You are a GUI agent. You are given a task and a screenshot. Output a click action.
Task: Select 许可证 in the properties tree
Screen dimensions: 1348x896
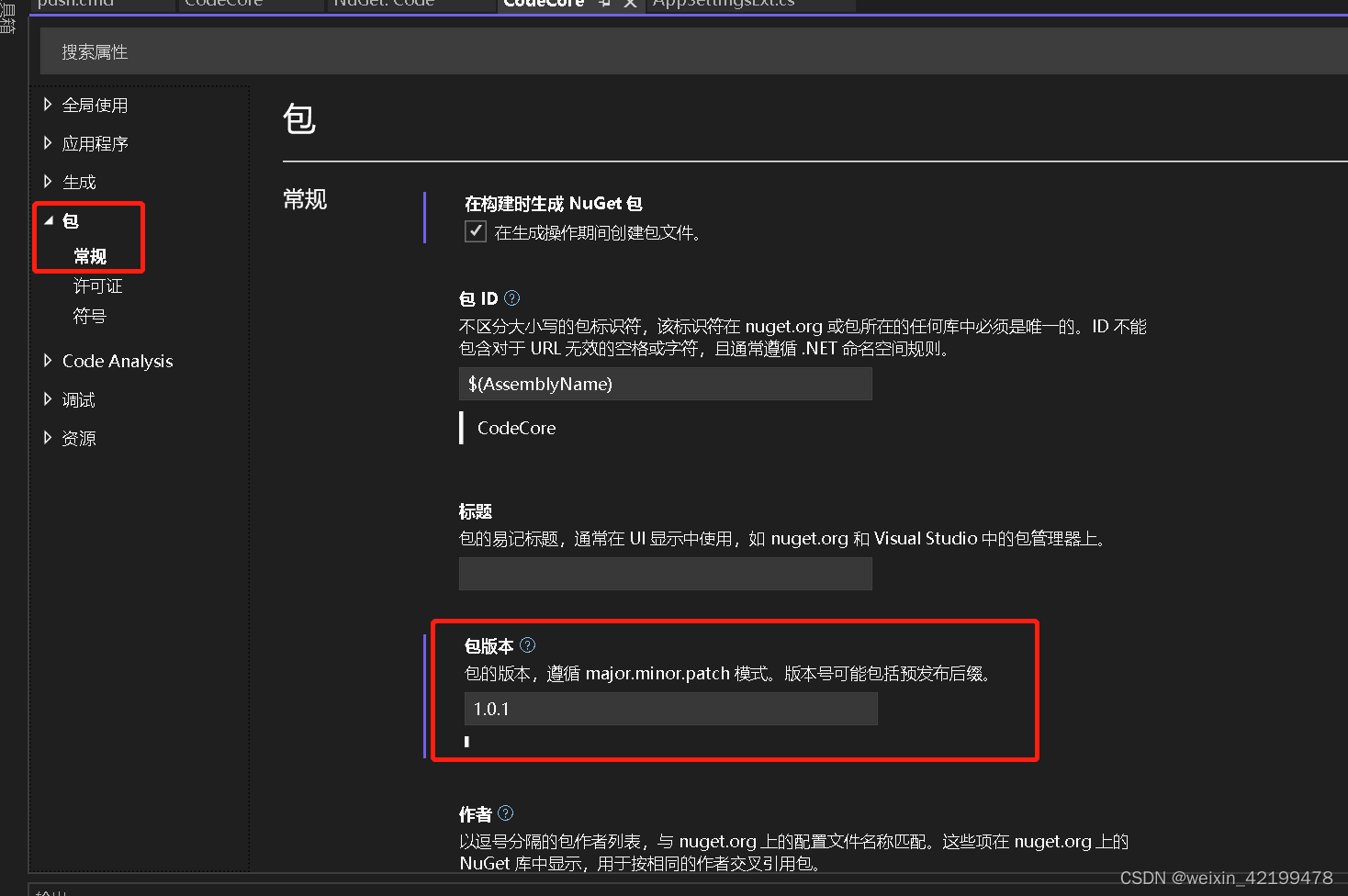coord(97,286)
